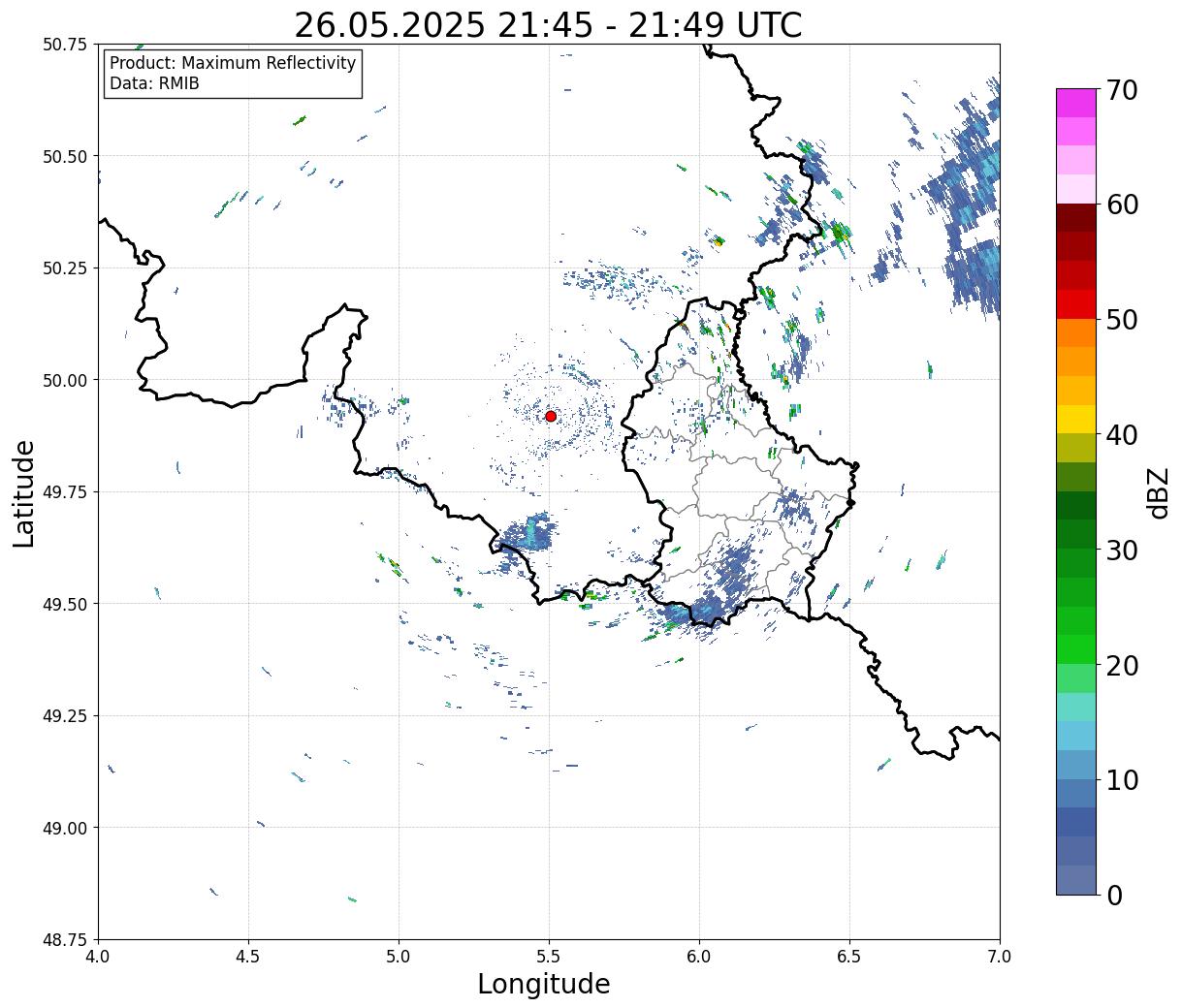Click the plot title showing 26.05.2025 time

click(x=548, y=25)
